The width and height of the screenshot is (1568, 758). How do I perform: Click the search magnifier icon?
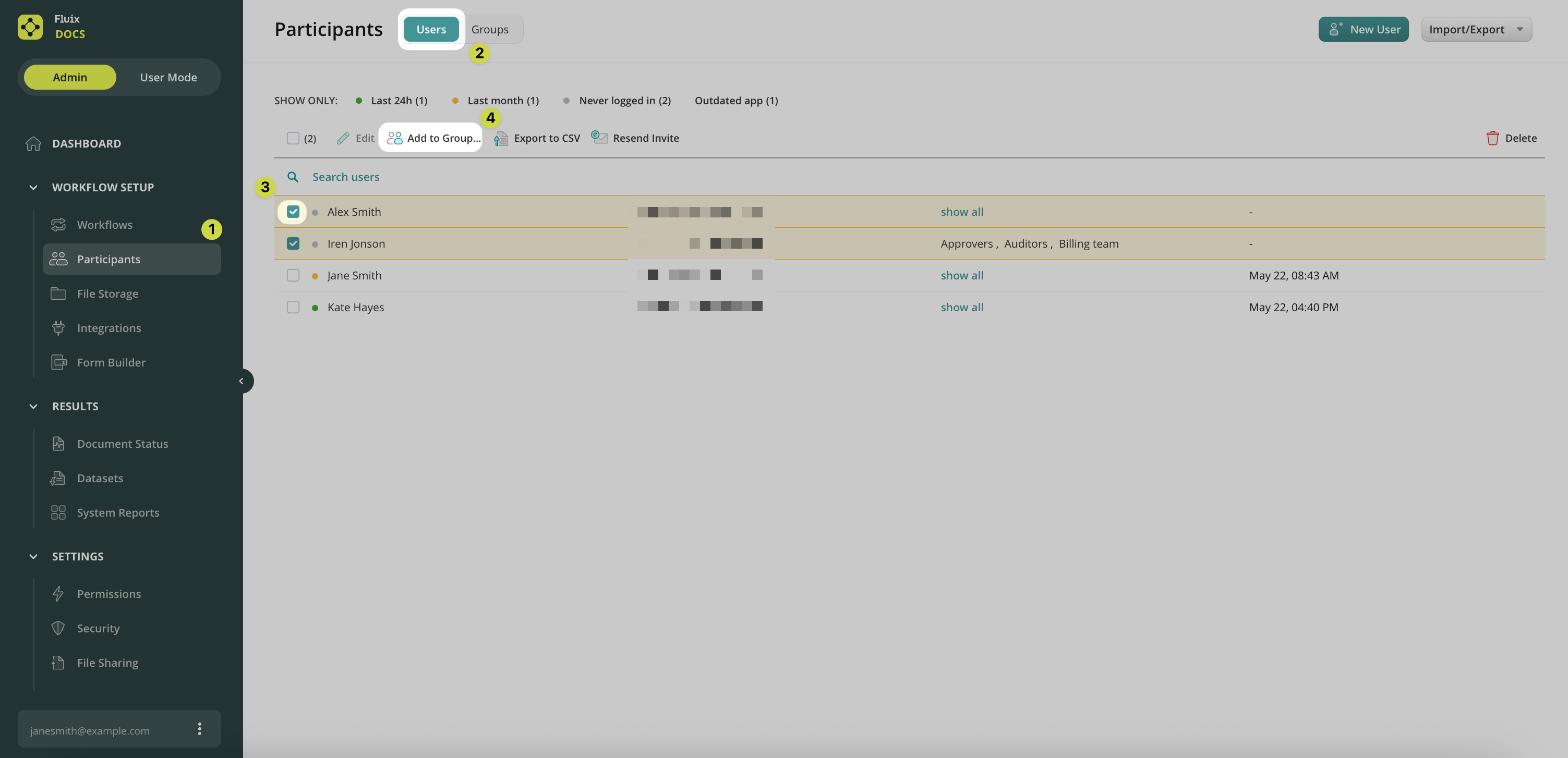coord(293,177)
